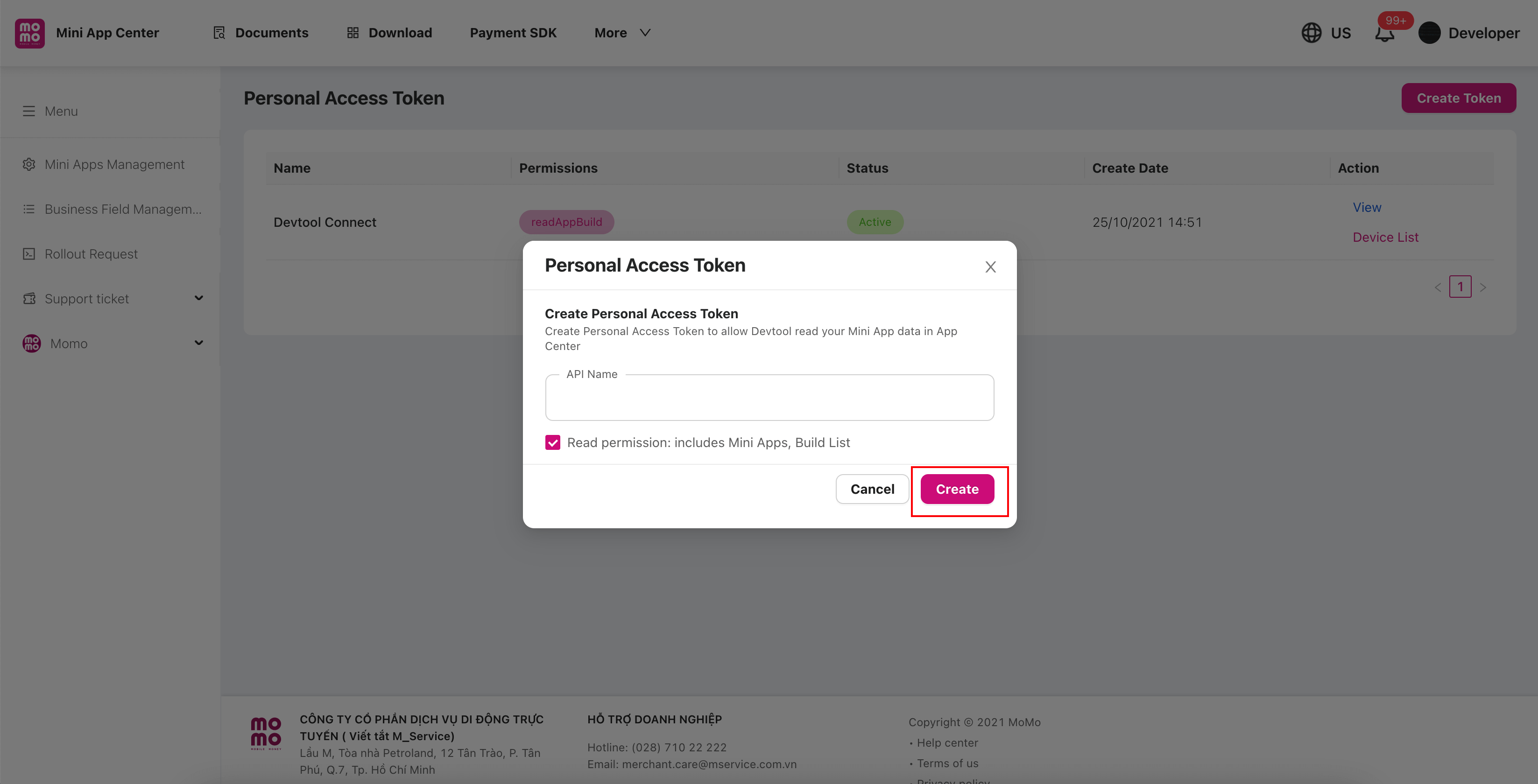Screen dimensions: 1538x784
Task: Click the Rollout Request terminal icon
Action: [28, 253]
